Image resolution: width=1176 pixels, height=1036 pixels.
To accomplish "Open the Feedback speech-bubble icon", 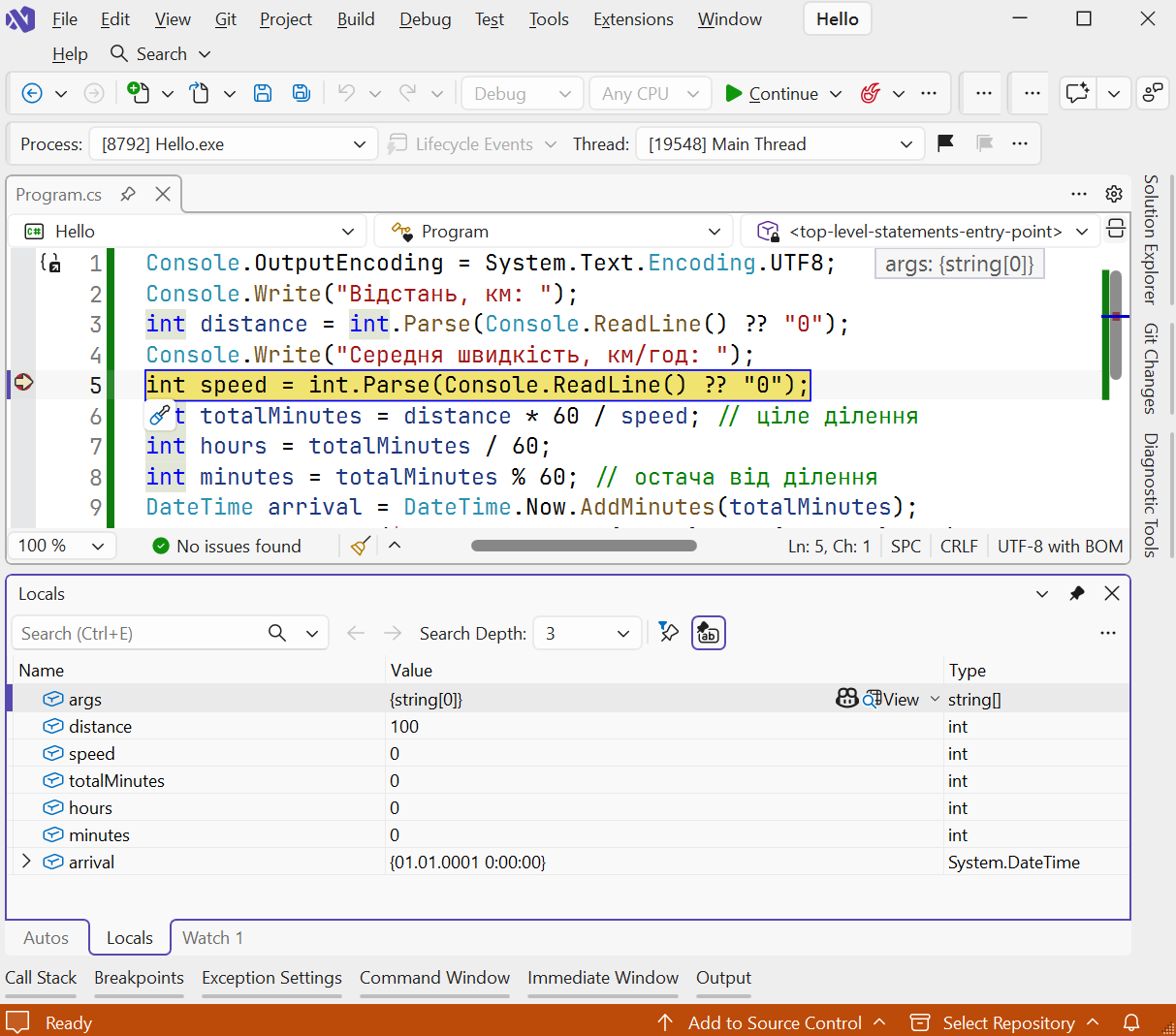I will click(1077, 93).
